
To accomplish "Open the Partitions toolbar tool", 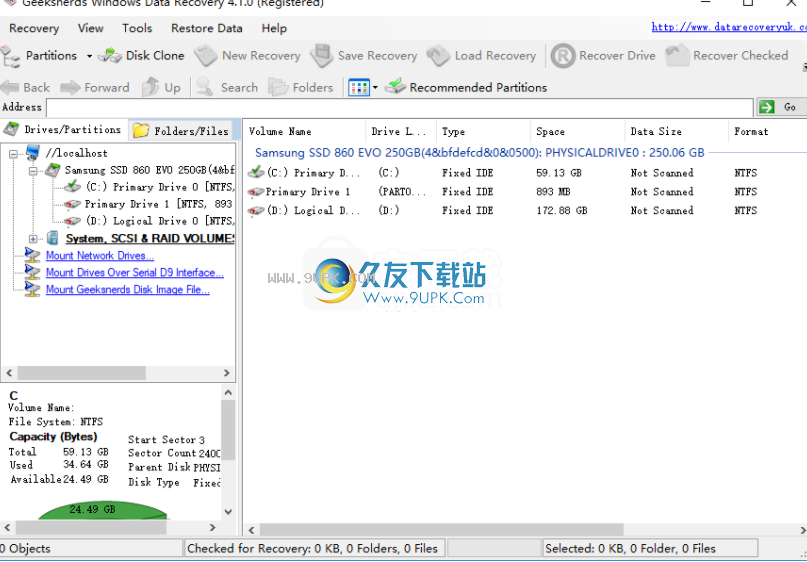I will tap(39, 56).
